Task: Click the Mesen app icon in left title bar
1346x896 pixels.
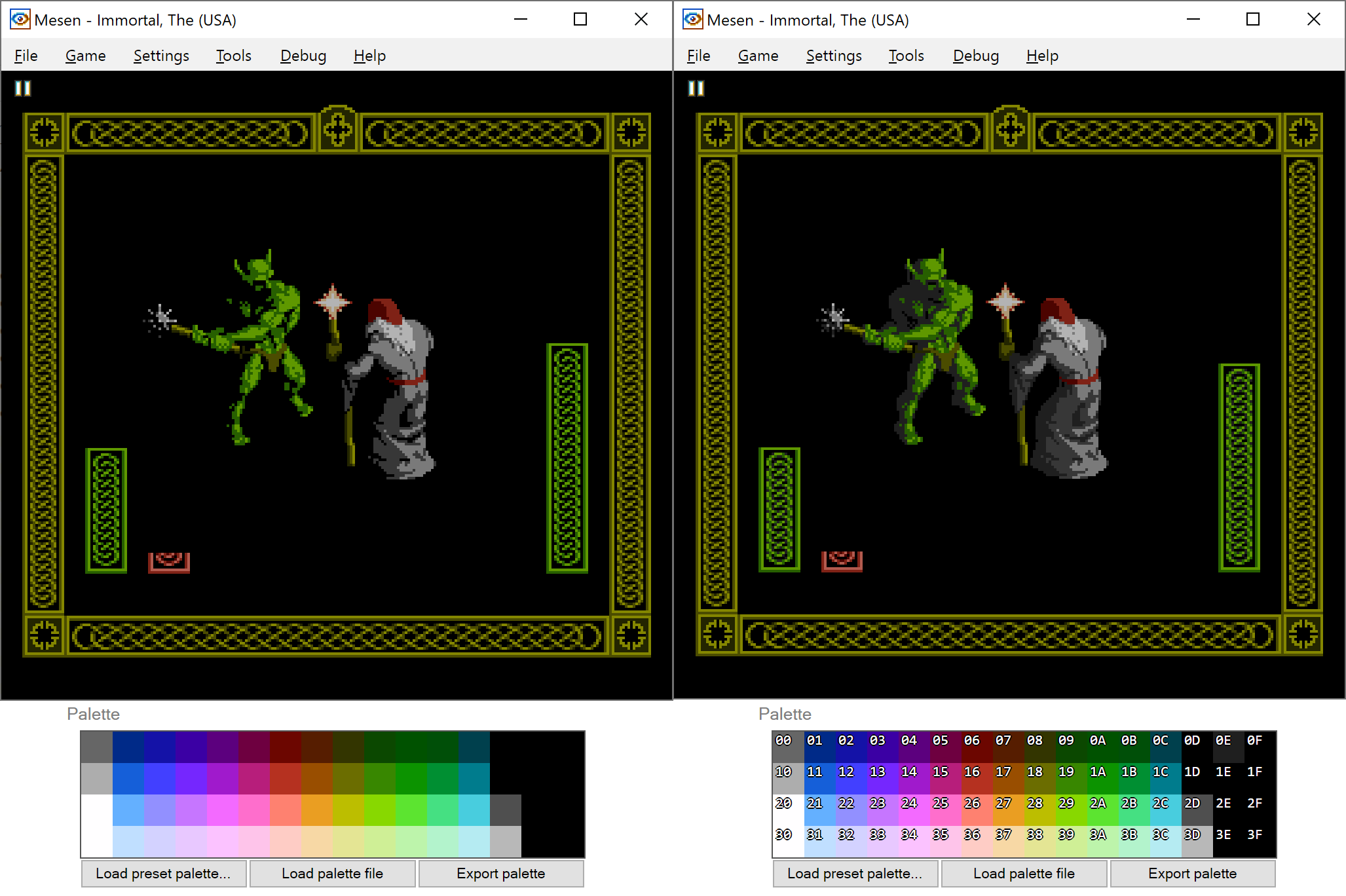Action: [20, 20]
